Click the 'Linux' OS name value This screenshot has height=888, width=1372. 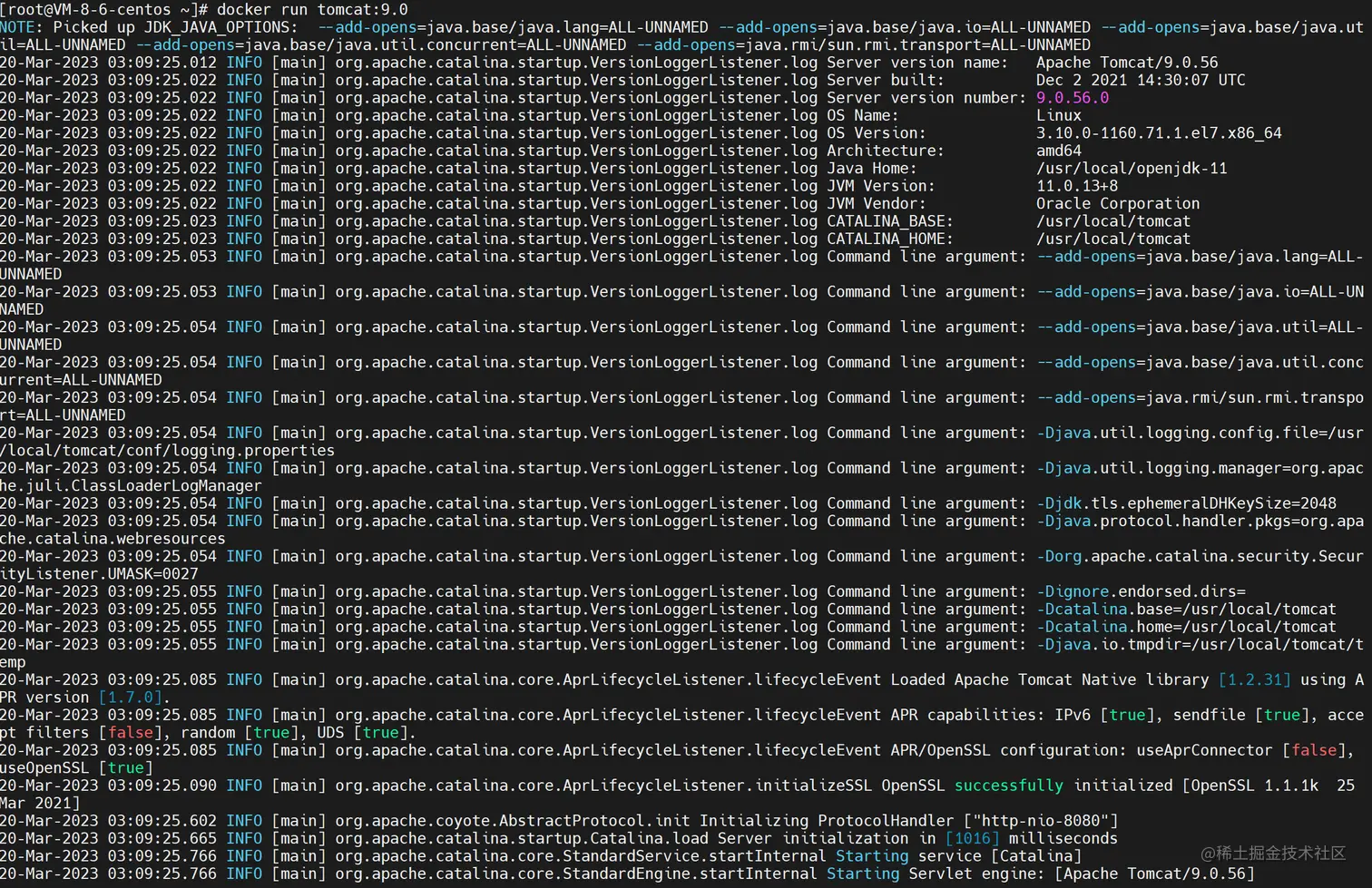(x=1059, y=115)
